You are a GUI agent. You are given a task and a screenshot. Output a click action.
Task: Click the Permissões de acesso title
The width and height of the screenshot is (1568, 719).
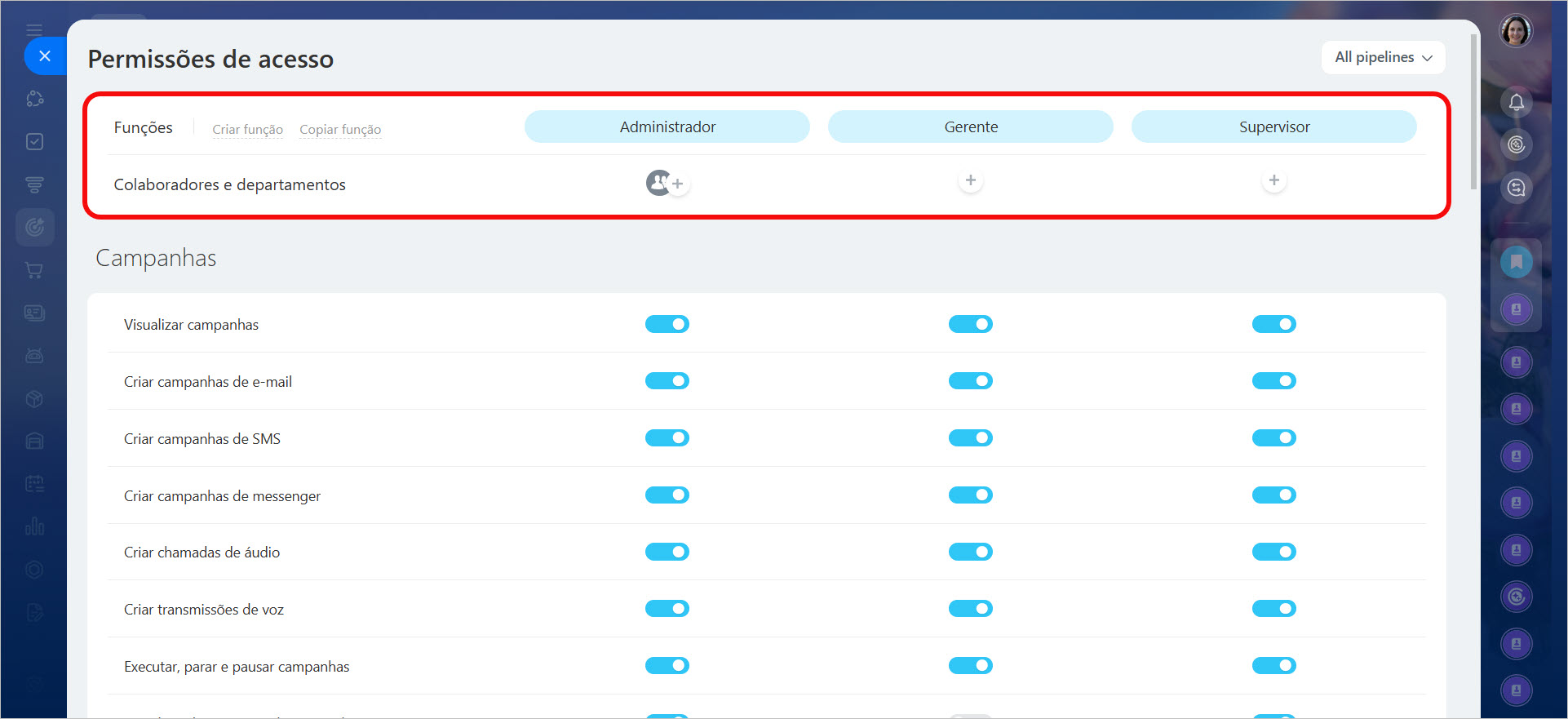(210, 59)
